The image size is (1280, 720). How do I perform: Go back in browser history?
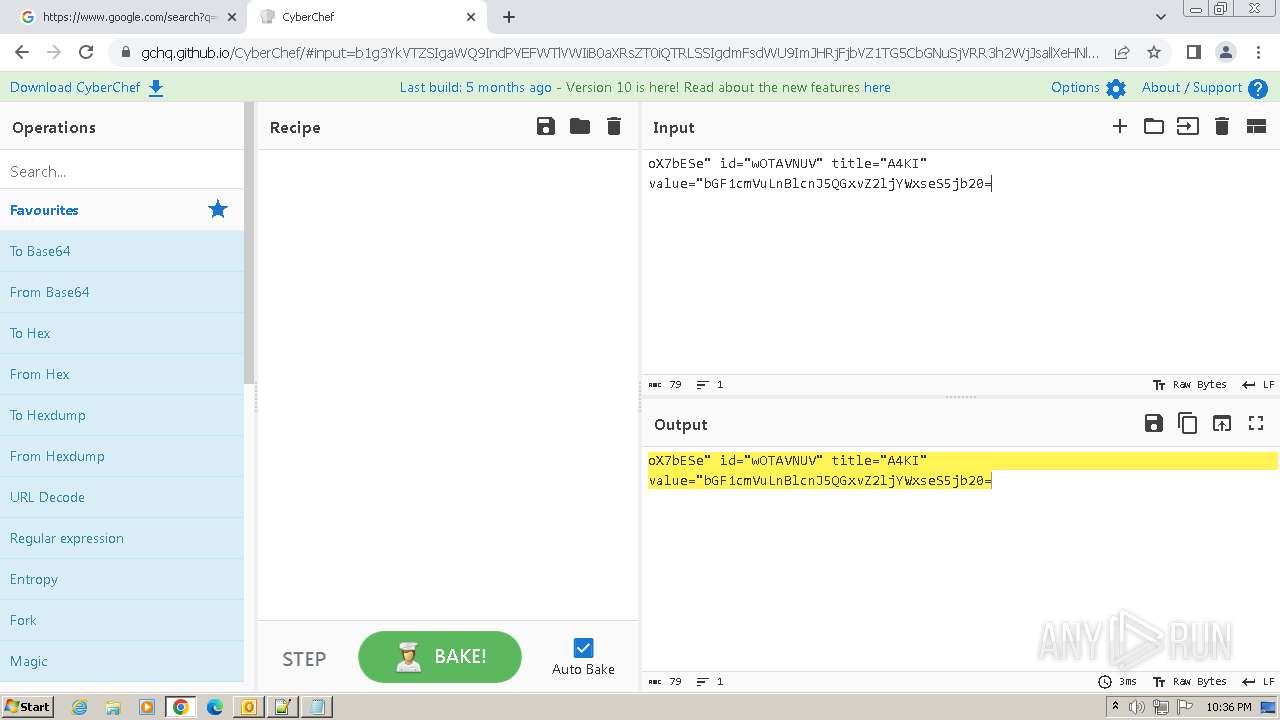coord(22,52)
